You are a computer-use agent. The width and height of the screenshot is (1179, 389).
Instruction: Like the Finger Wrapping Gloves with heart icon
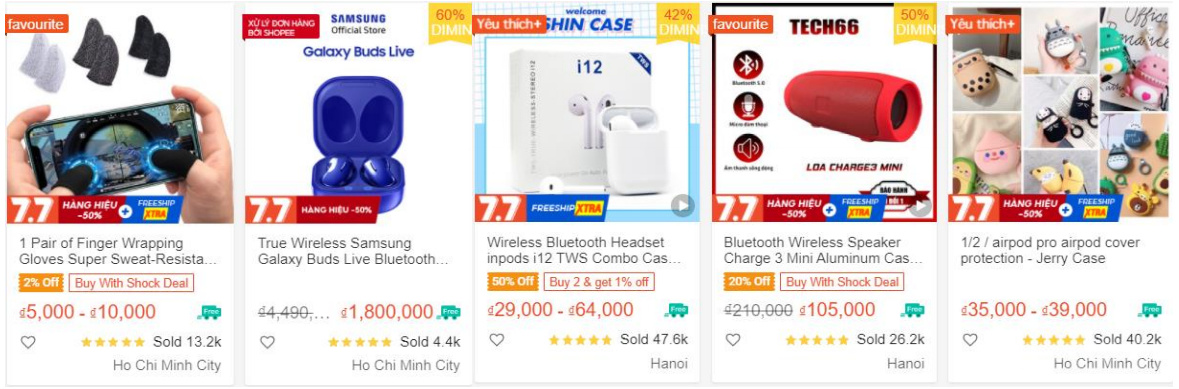coord(28,342)
